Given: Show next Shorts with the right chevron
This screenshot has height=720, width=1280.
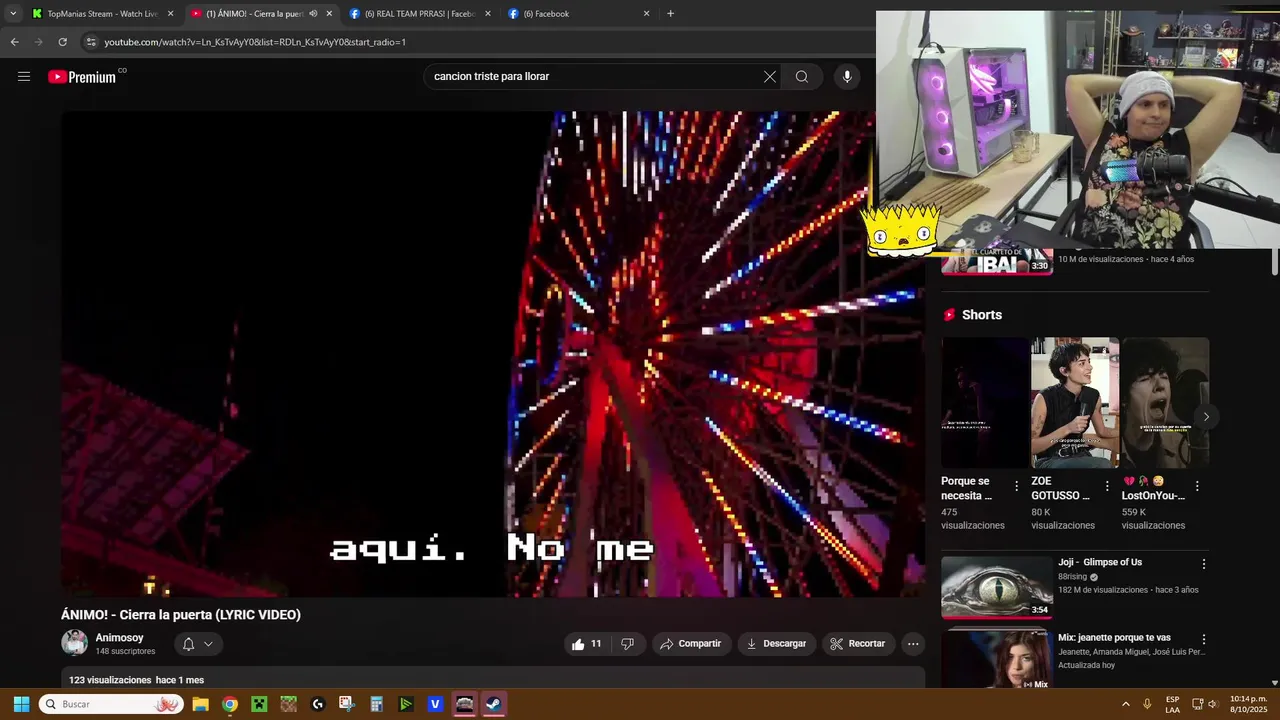Looking at the screenshot, I should point(1206,417).
